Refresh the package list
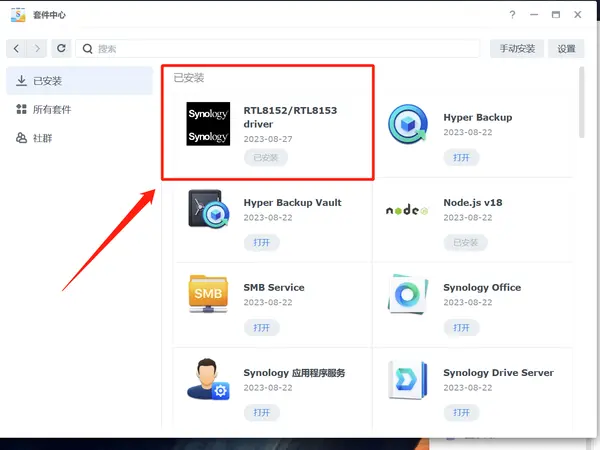Viewport: 600px width, 450px height. pyautogui.click(x=61, y=49)
